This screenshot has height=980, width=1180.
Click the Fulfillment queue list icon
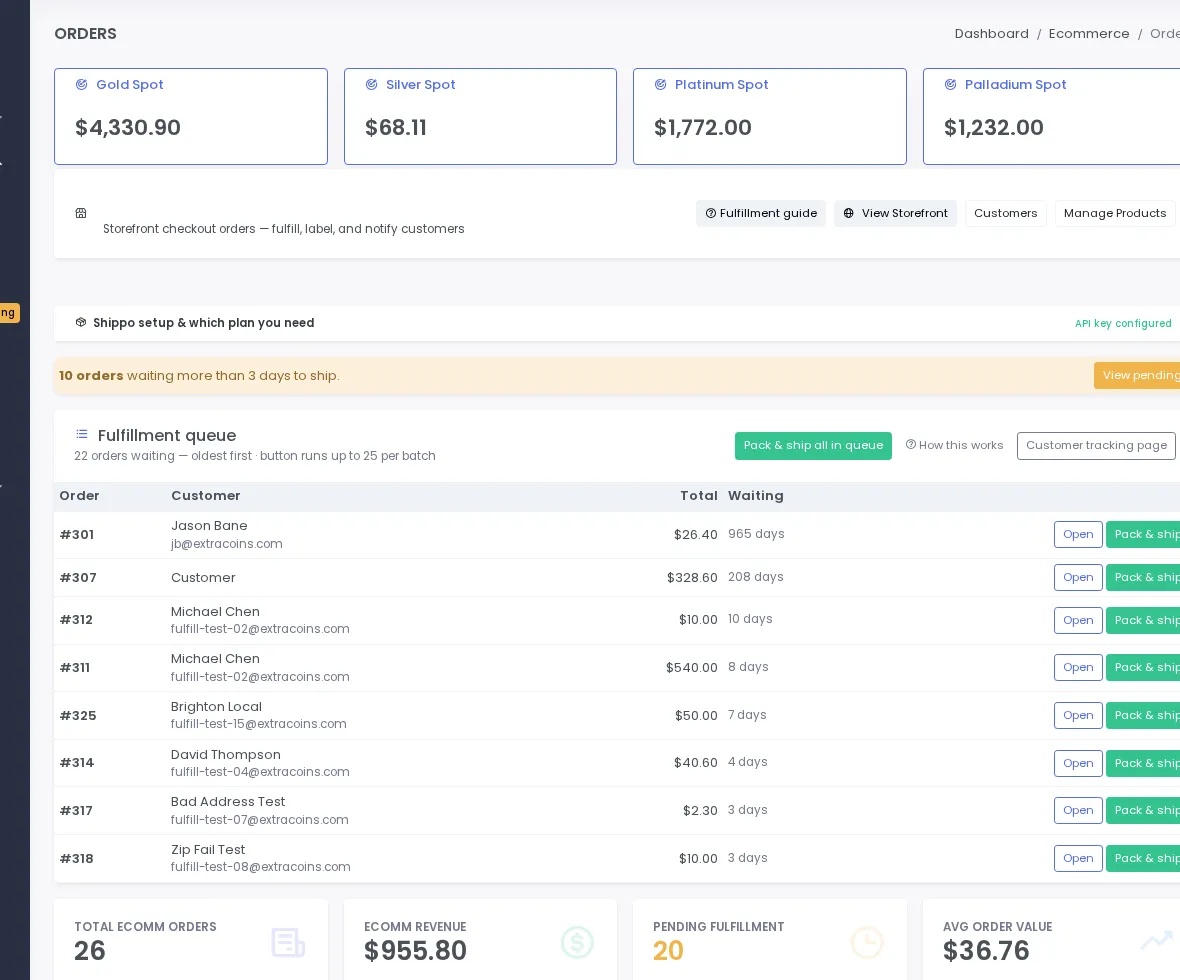coord(81,434)
